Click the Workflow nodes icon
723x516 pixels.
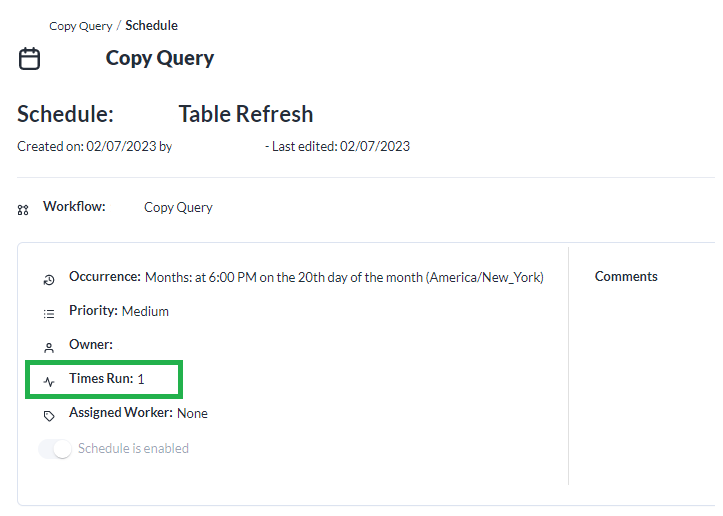tap(23, 210)
